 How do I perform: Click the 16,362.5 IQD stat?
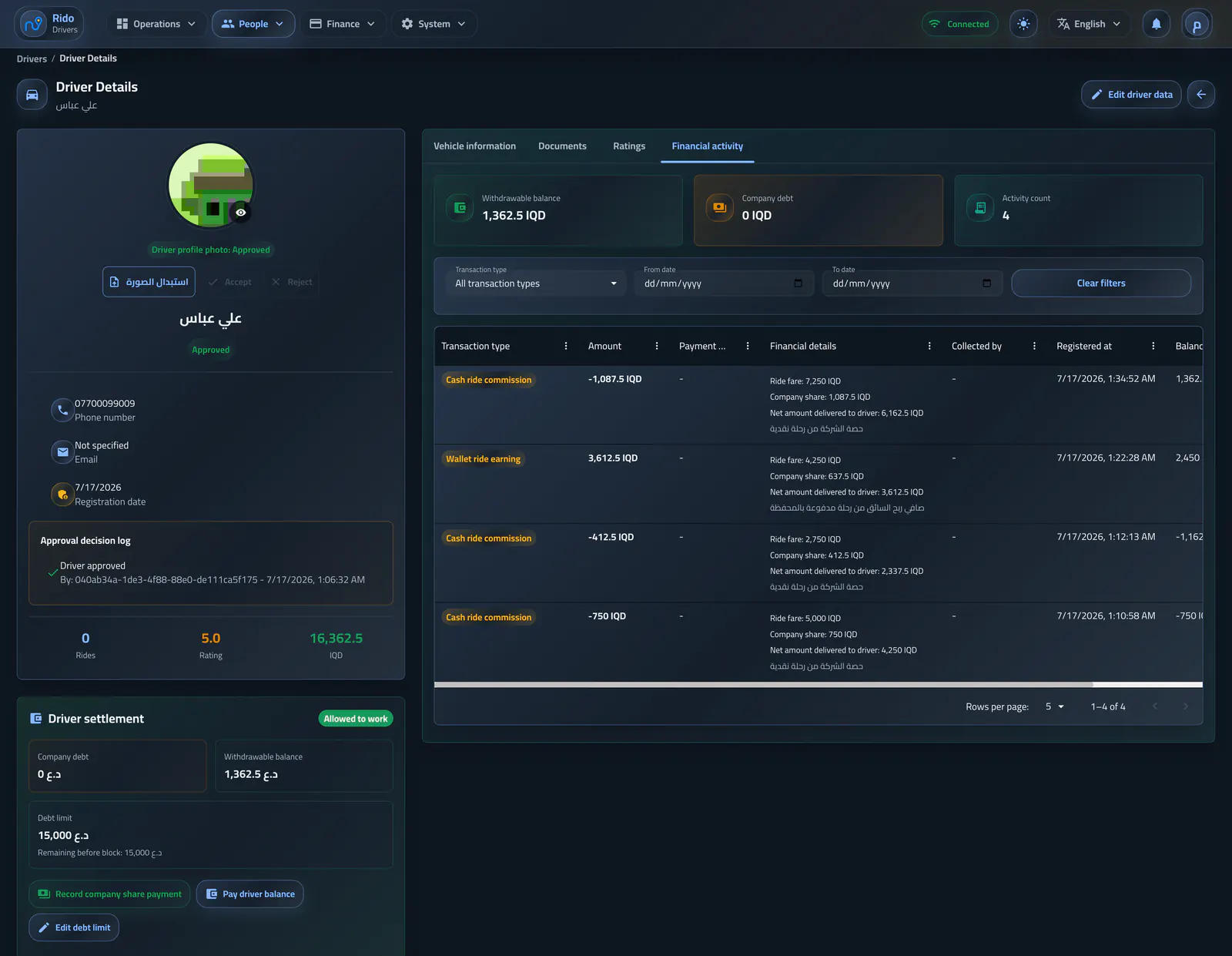click(336, 639)
